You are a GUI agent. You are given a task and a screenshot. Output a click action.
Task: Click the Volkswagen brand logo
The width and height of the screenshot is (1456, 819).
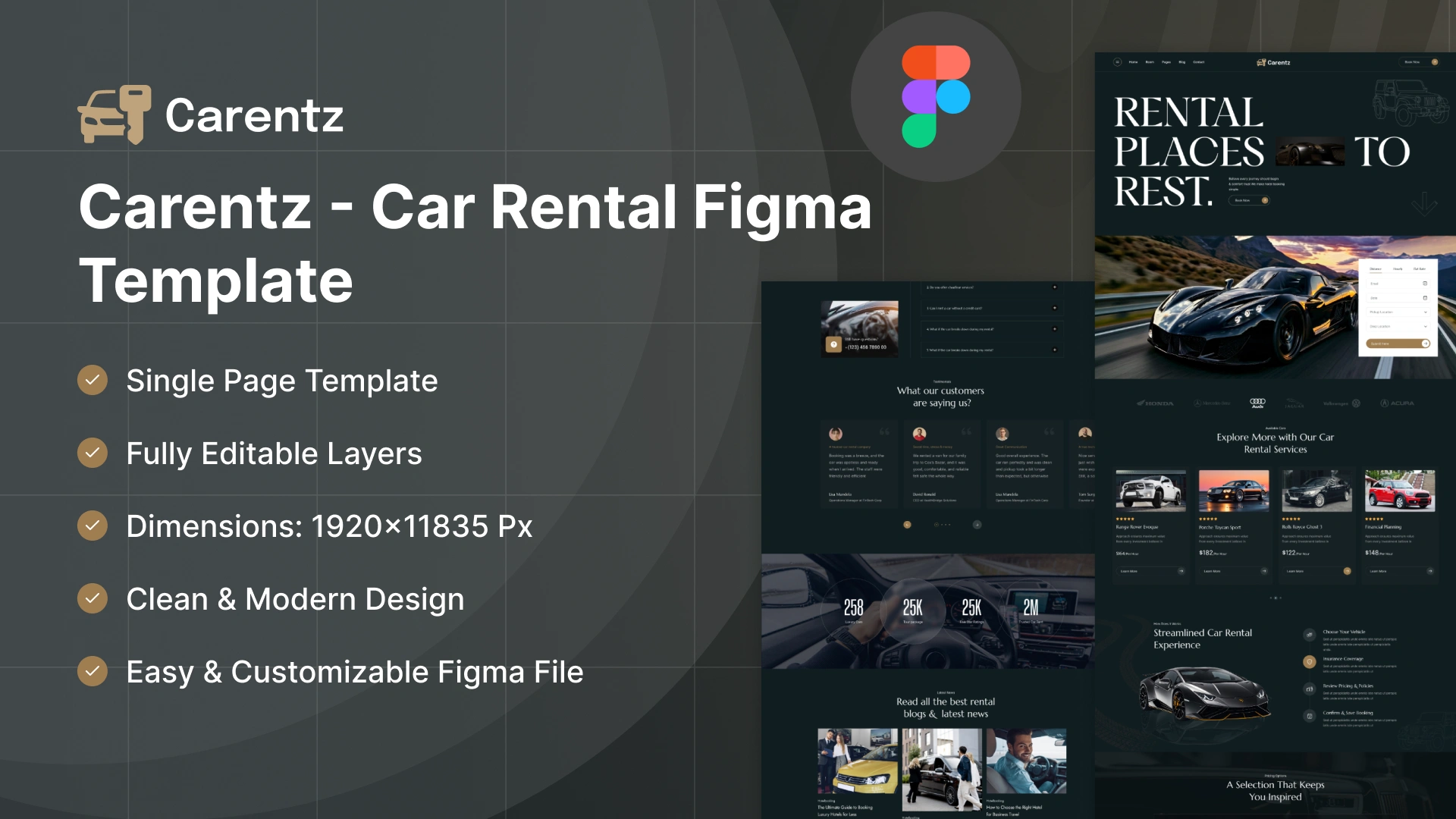1341,403
